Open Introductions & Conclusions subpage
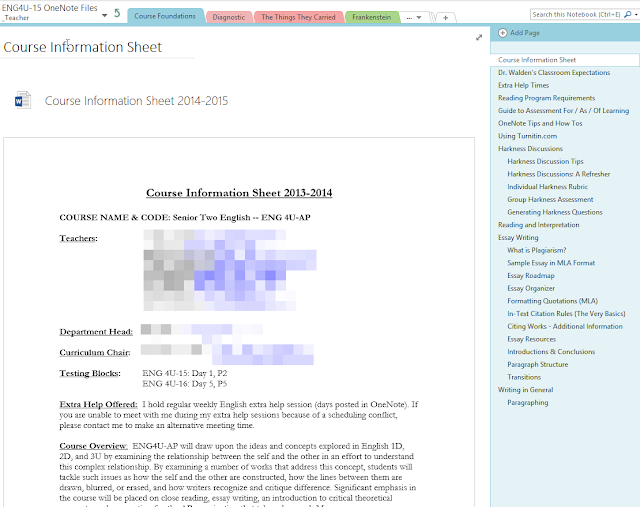The height and width of the screenshot is (507, 640). coord(551,351)
